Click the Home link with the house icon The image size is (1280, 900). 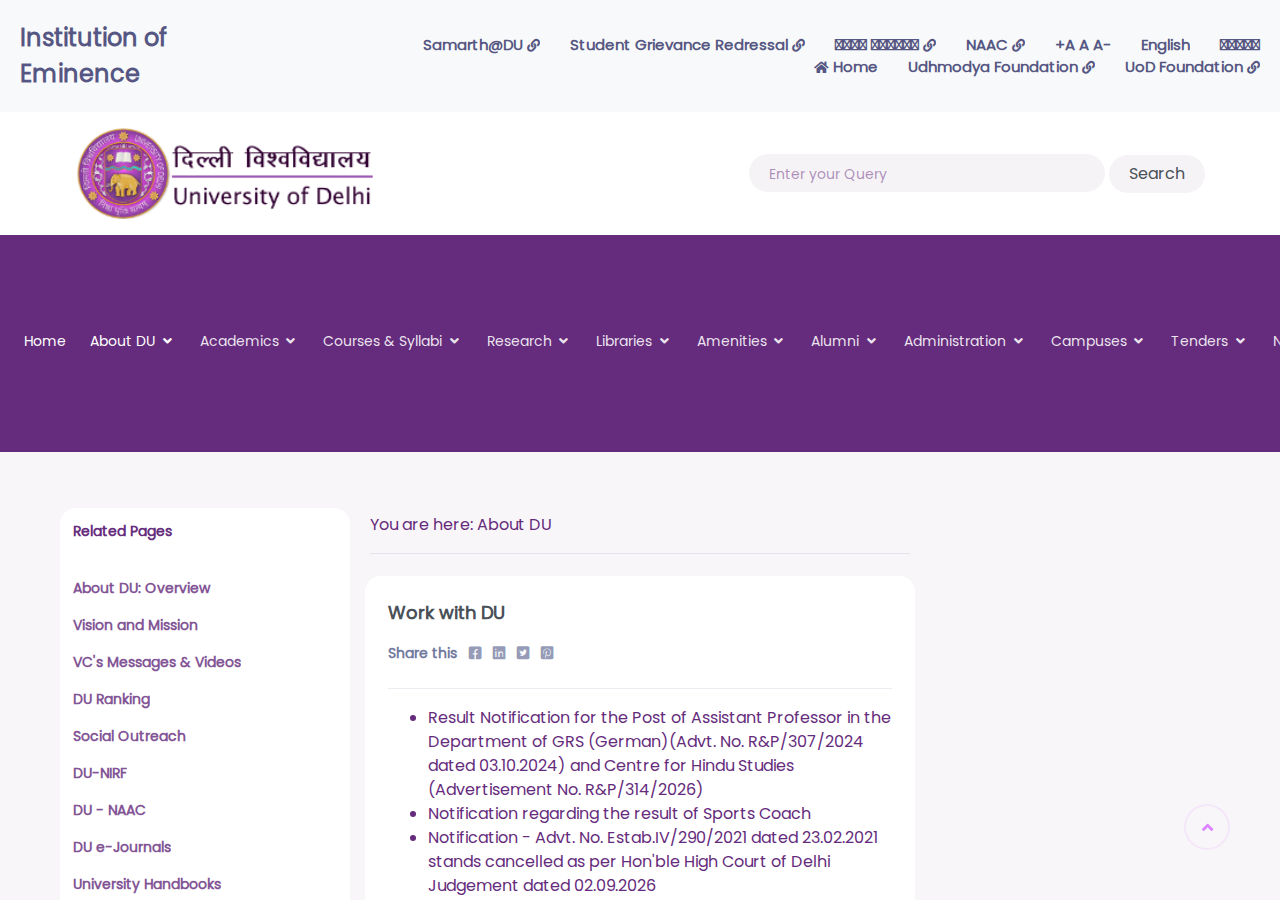(x=846, y=67)
